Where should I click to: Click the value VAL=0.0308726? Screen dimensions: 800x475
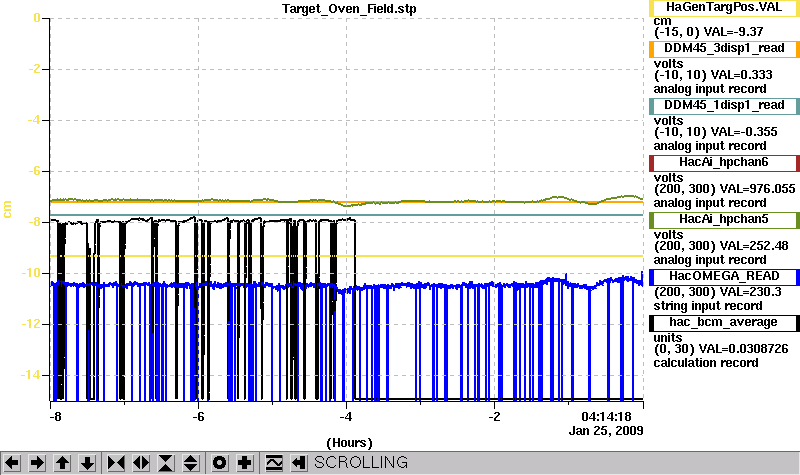[743, 349]
